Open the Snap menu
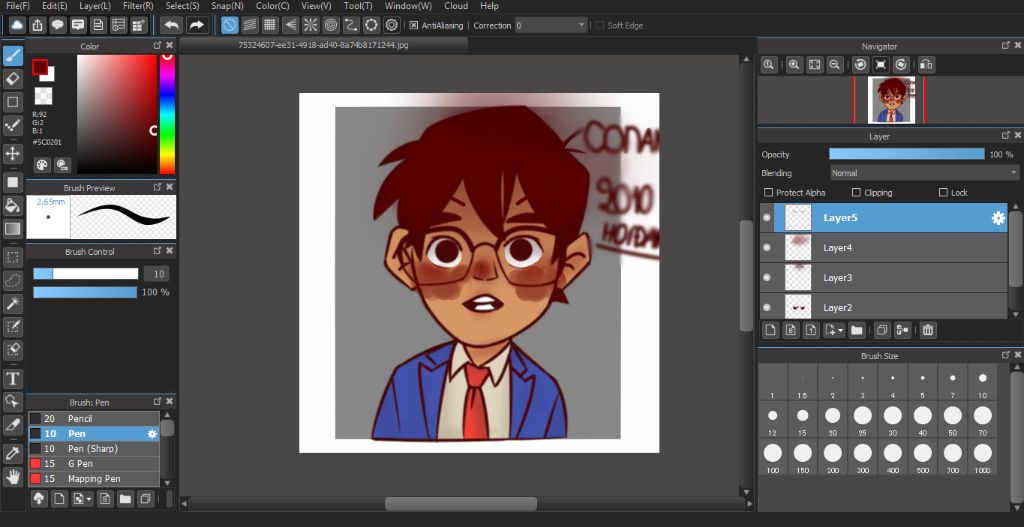This screenshot has width=1024, height=527. [227, 6]
